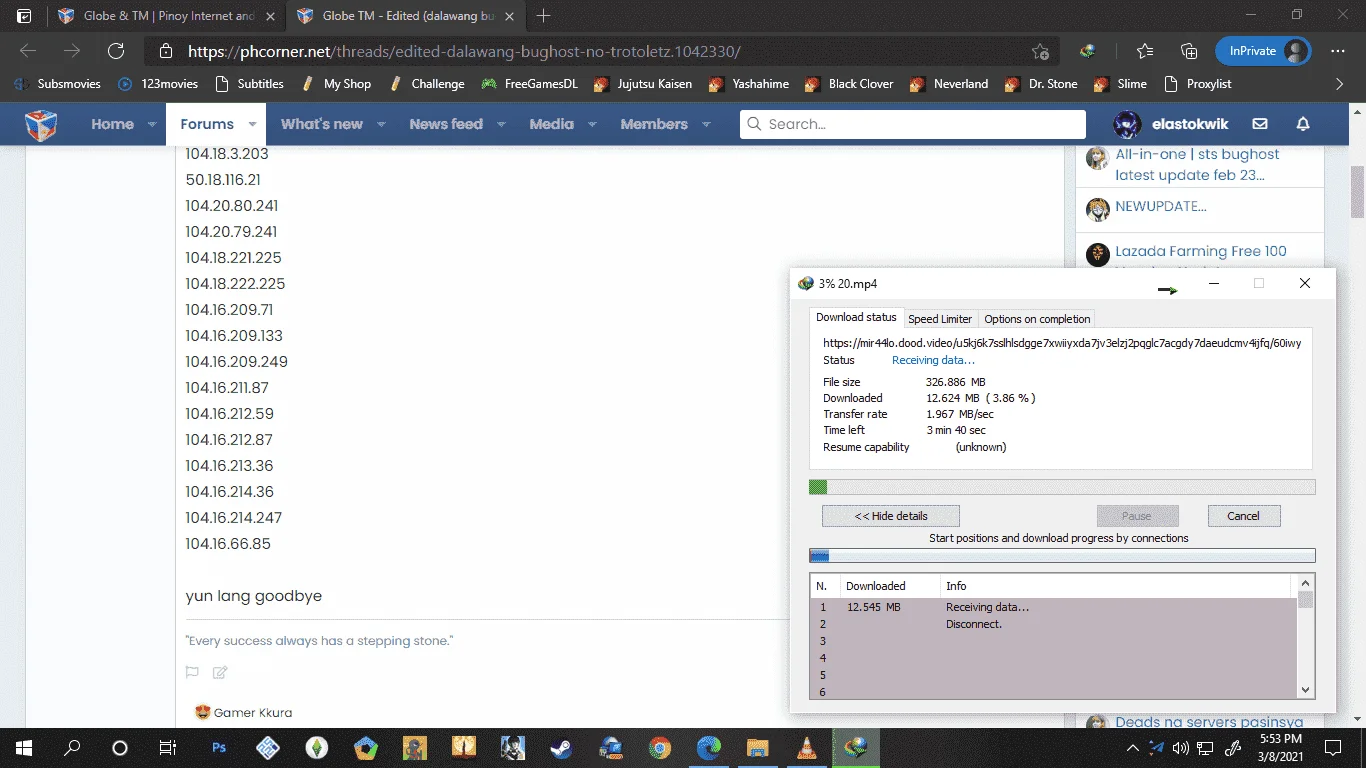Open the browser extension icon beside the favorites star
This screenshot has width=1366, height=768.
click(x=1088, y=51)
